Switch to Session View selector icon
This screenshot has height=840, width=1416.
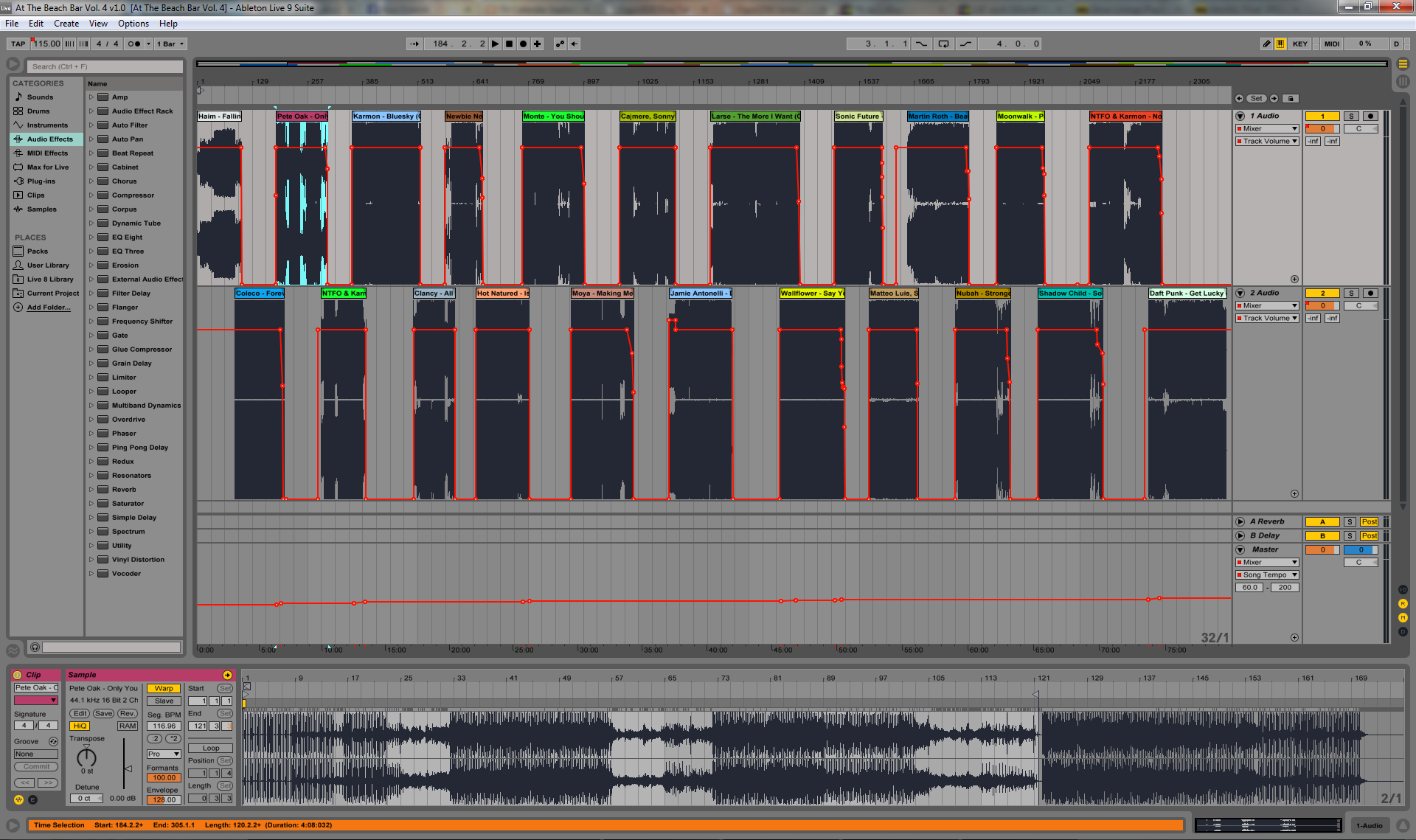(x=1403, y=81)
